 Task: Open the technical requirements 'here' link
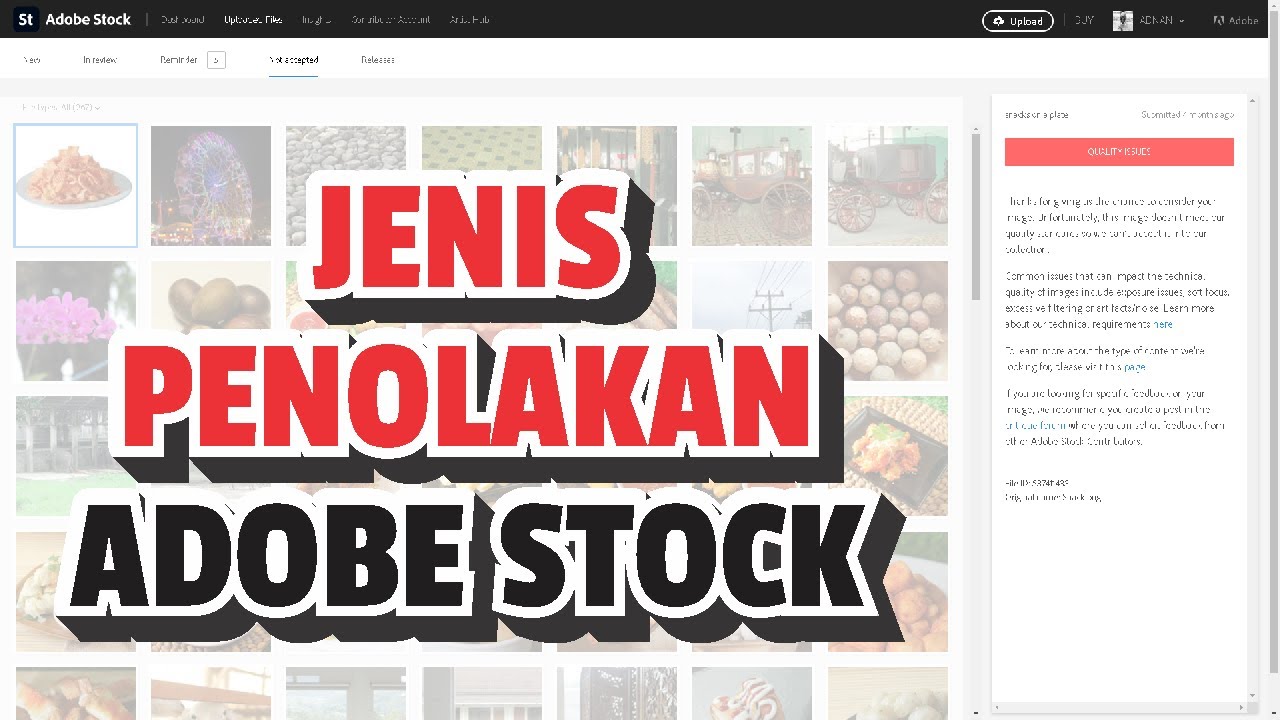tap(1163, 325)
